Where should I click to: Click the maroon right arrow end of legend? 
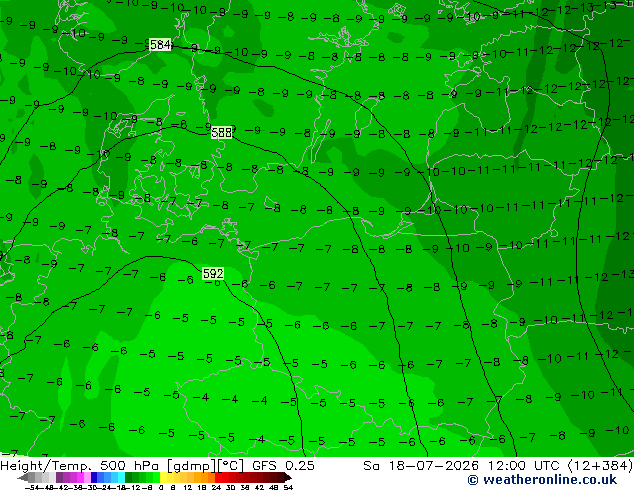coord(288,478)
